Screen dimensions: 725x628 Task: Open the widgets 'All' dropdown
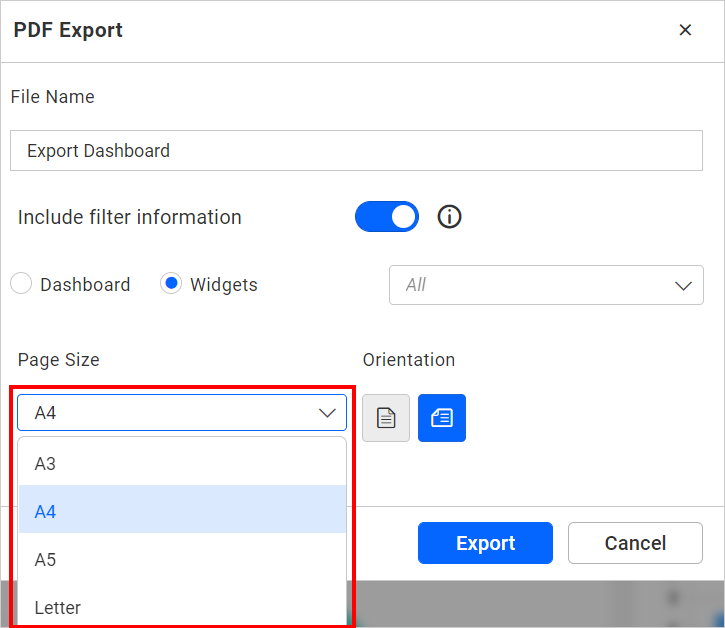[546, 285]
